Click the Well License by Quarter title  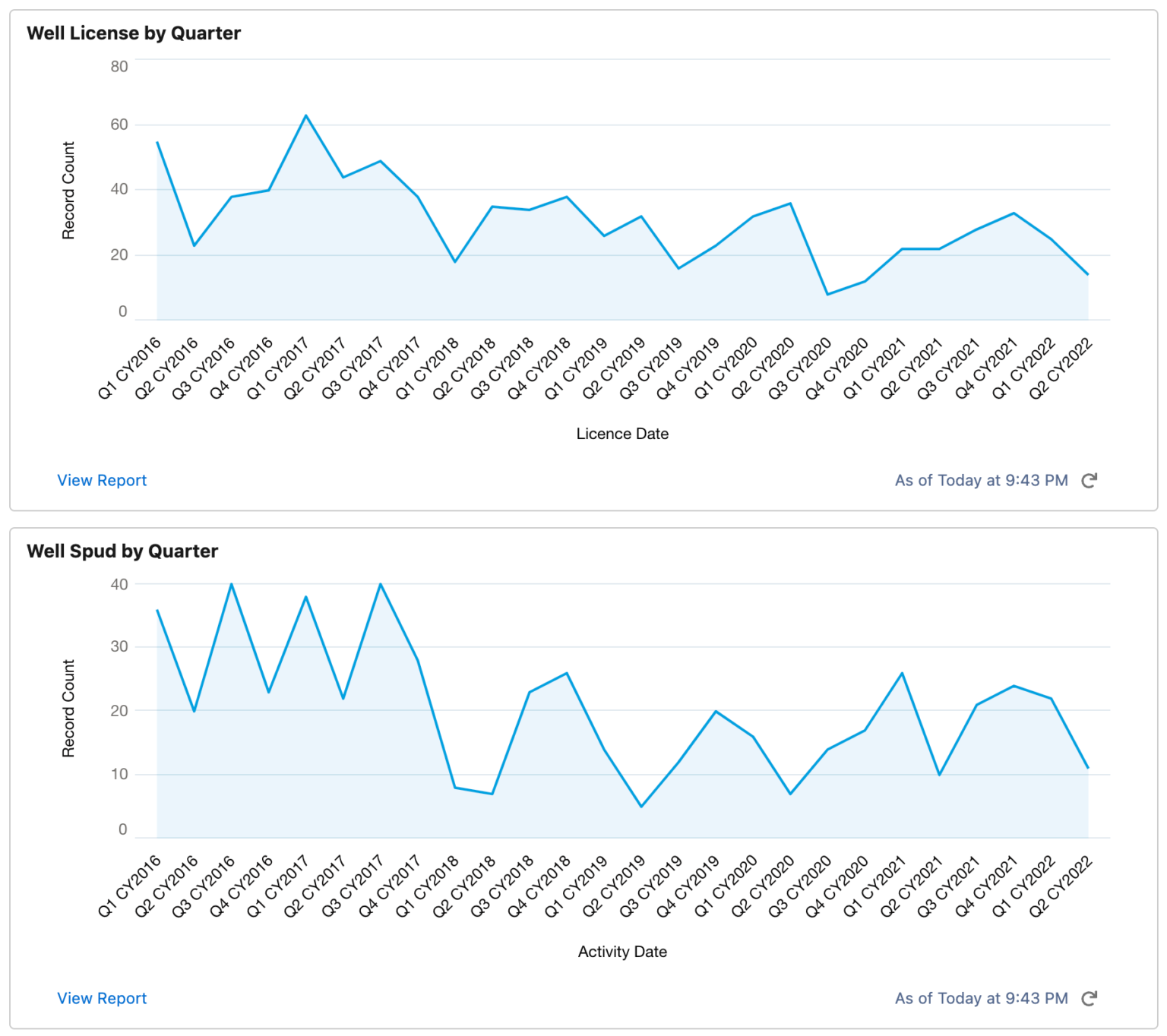click(x=134, y=33)
